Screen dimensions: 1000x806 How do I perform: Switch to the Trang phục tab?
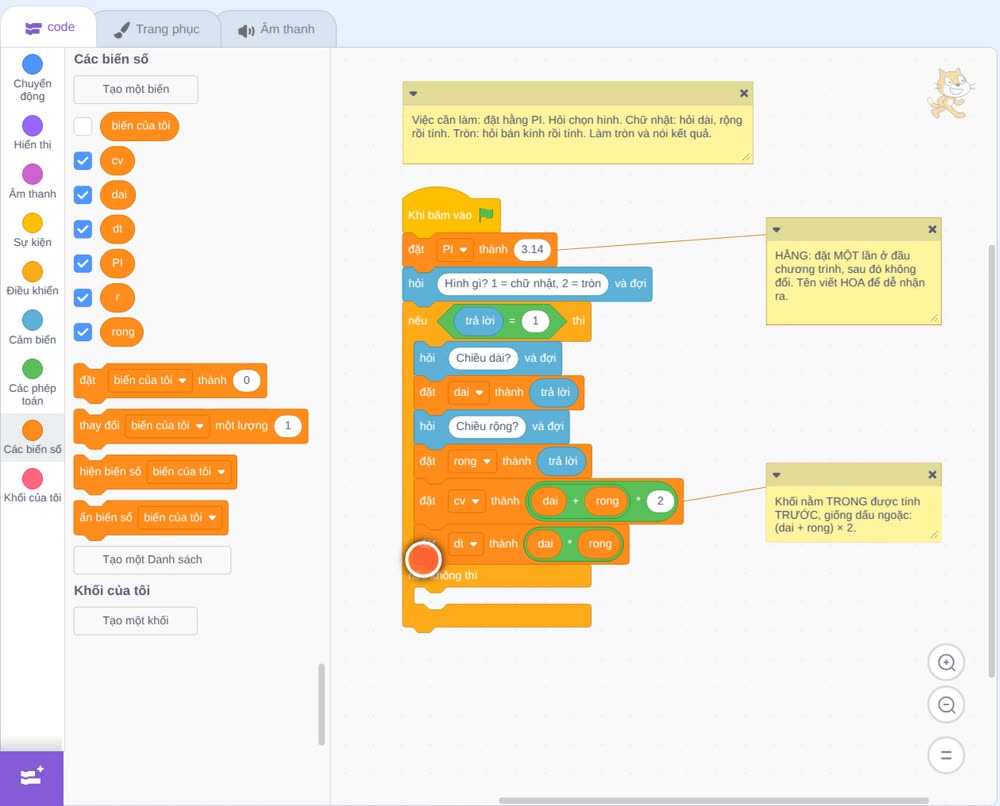157,29
